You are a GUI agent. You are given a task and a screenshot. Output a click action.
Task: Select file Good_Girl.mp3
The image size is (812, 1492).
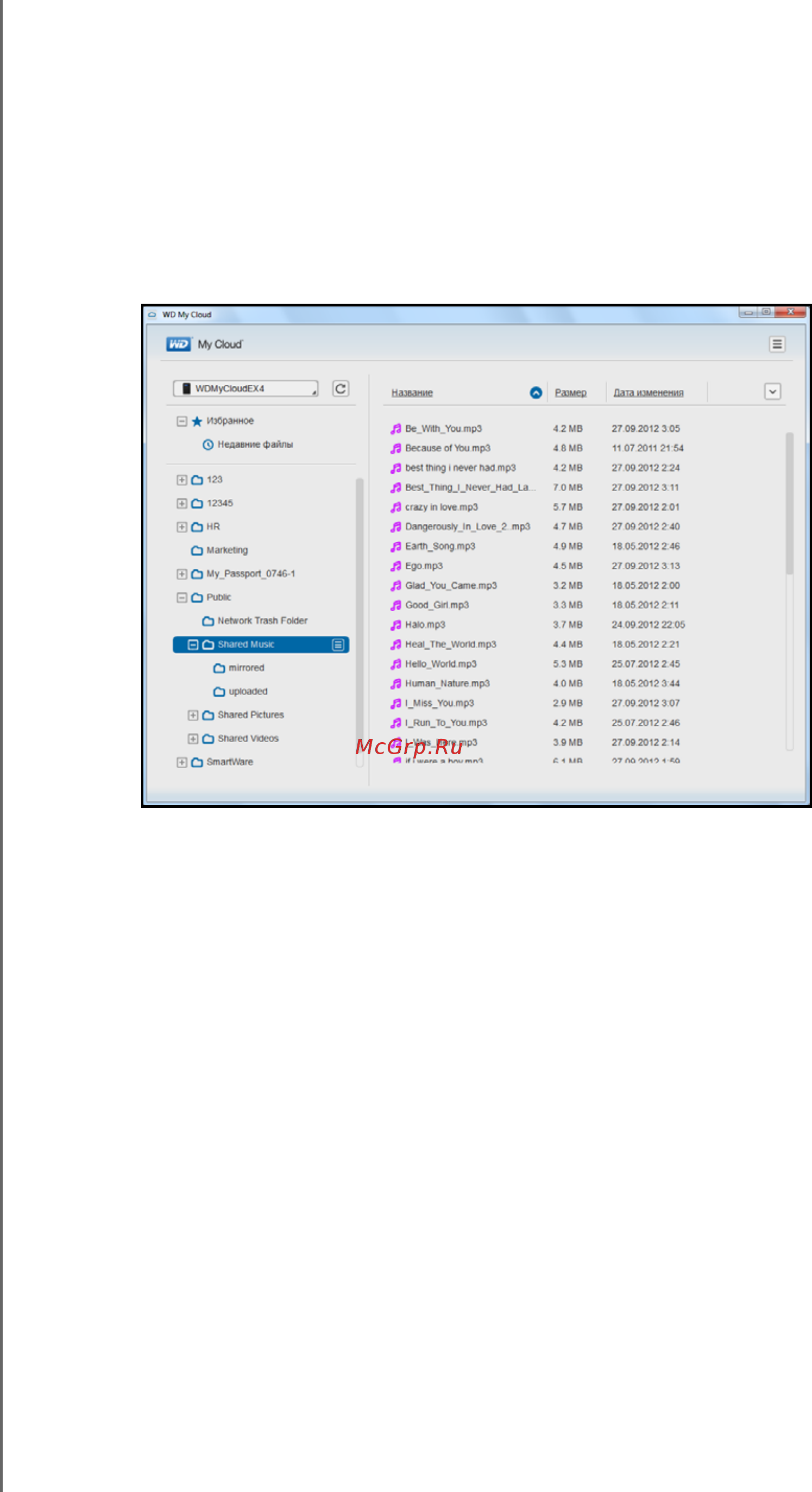[x=437, y=605]
